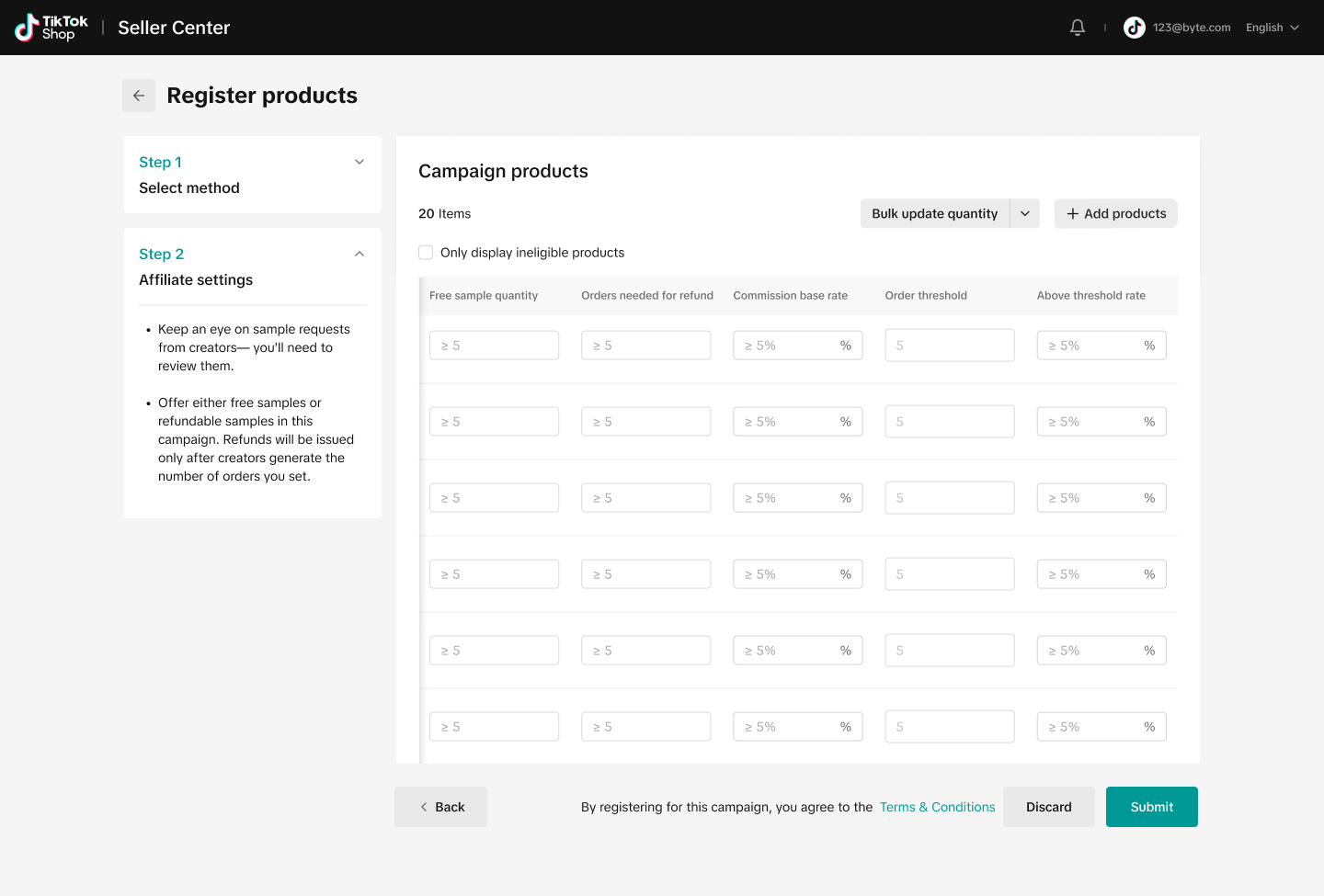Click first row Commission base rate input
This screenshot has height=896, width=1324.
(x=788, y=346)
